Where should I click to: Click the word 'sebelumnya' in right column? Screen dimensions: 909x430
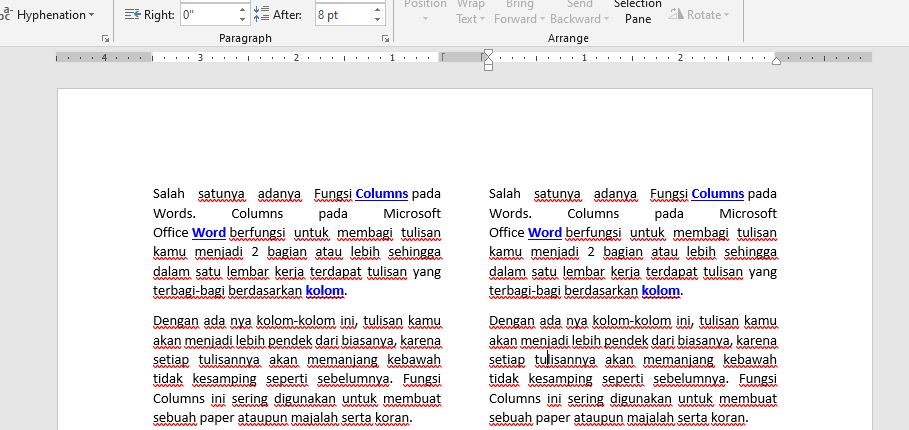pos(689,379)
